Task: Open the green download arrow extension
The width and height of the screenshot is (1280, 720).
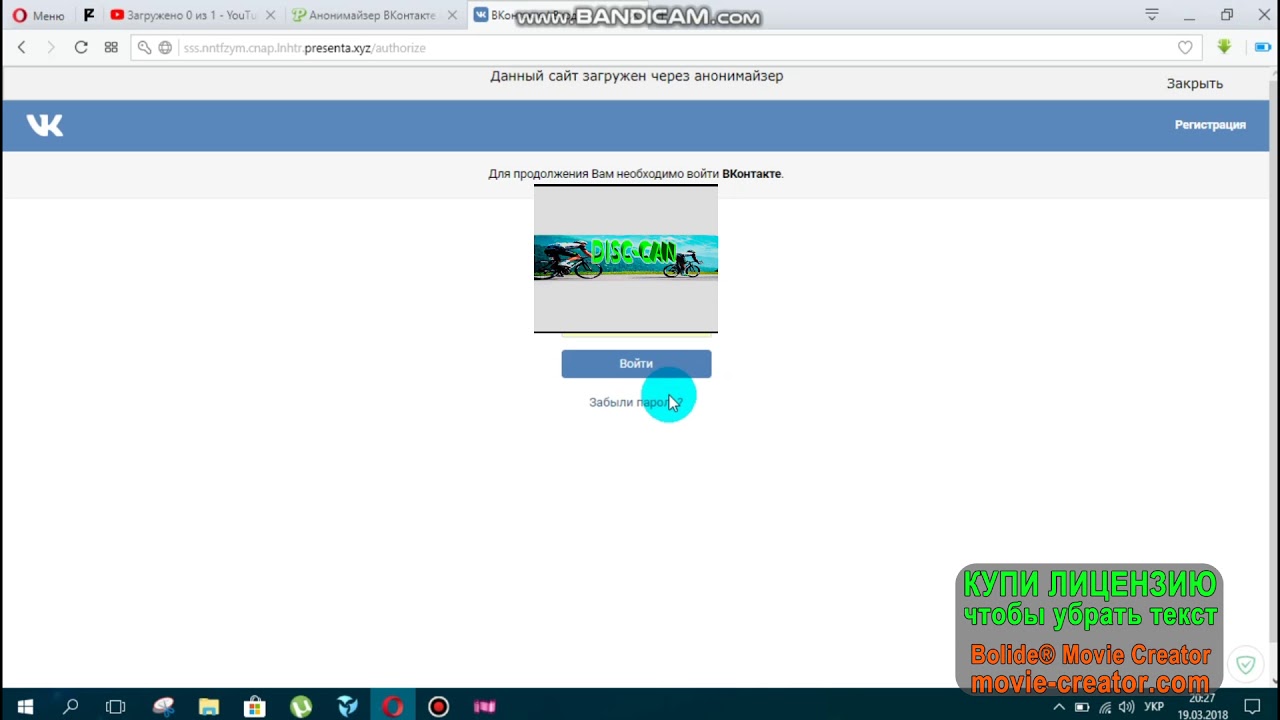Action: 1223,47
